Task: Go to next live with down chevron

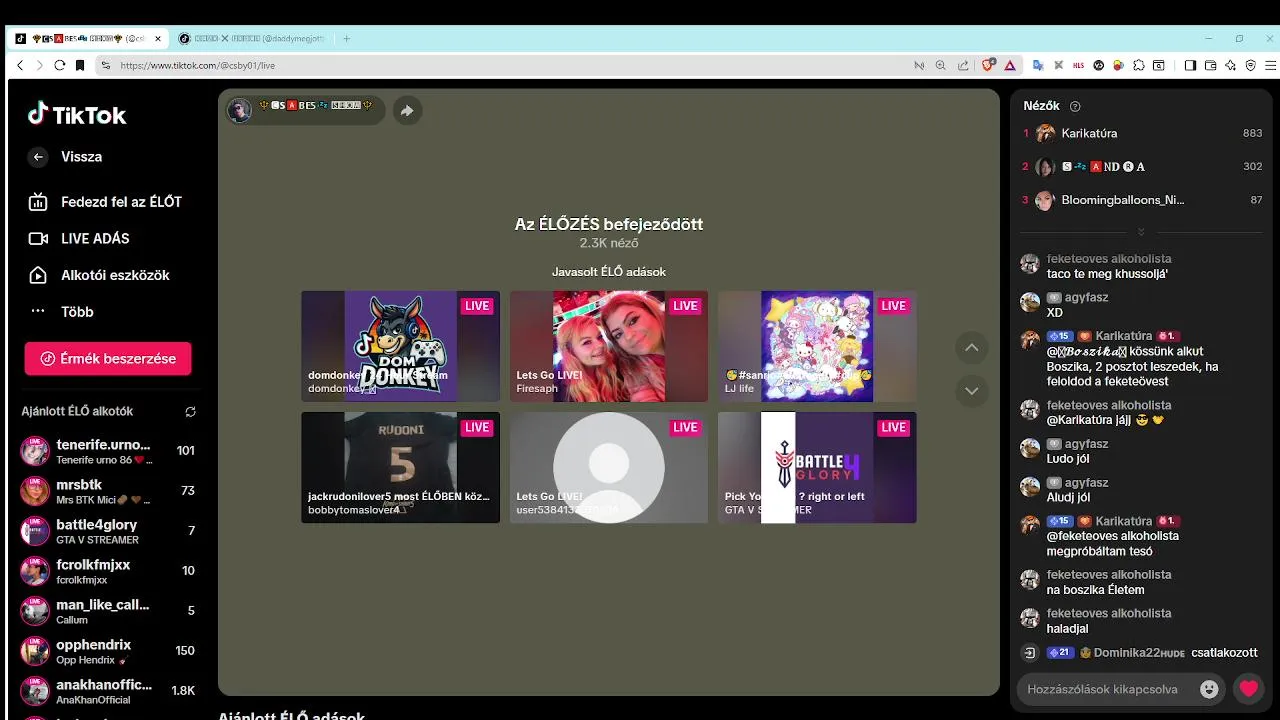Action: 971,391
